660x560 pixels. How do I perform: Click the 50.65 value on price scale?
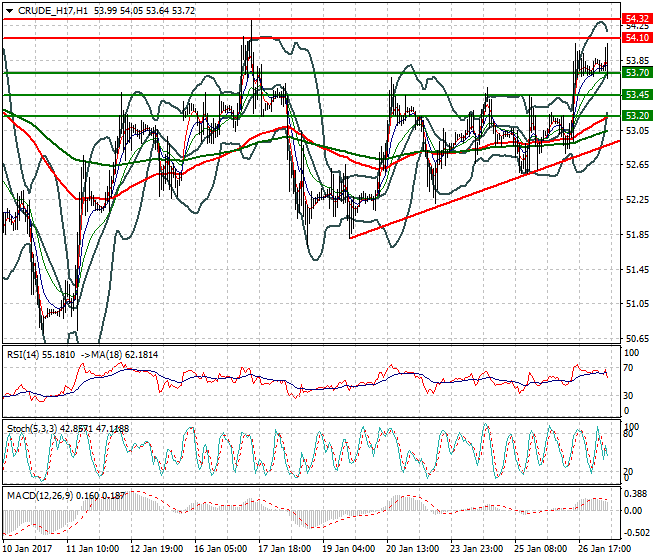637,338
